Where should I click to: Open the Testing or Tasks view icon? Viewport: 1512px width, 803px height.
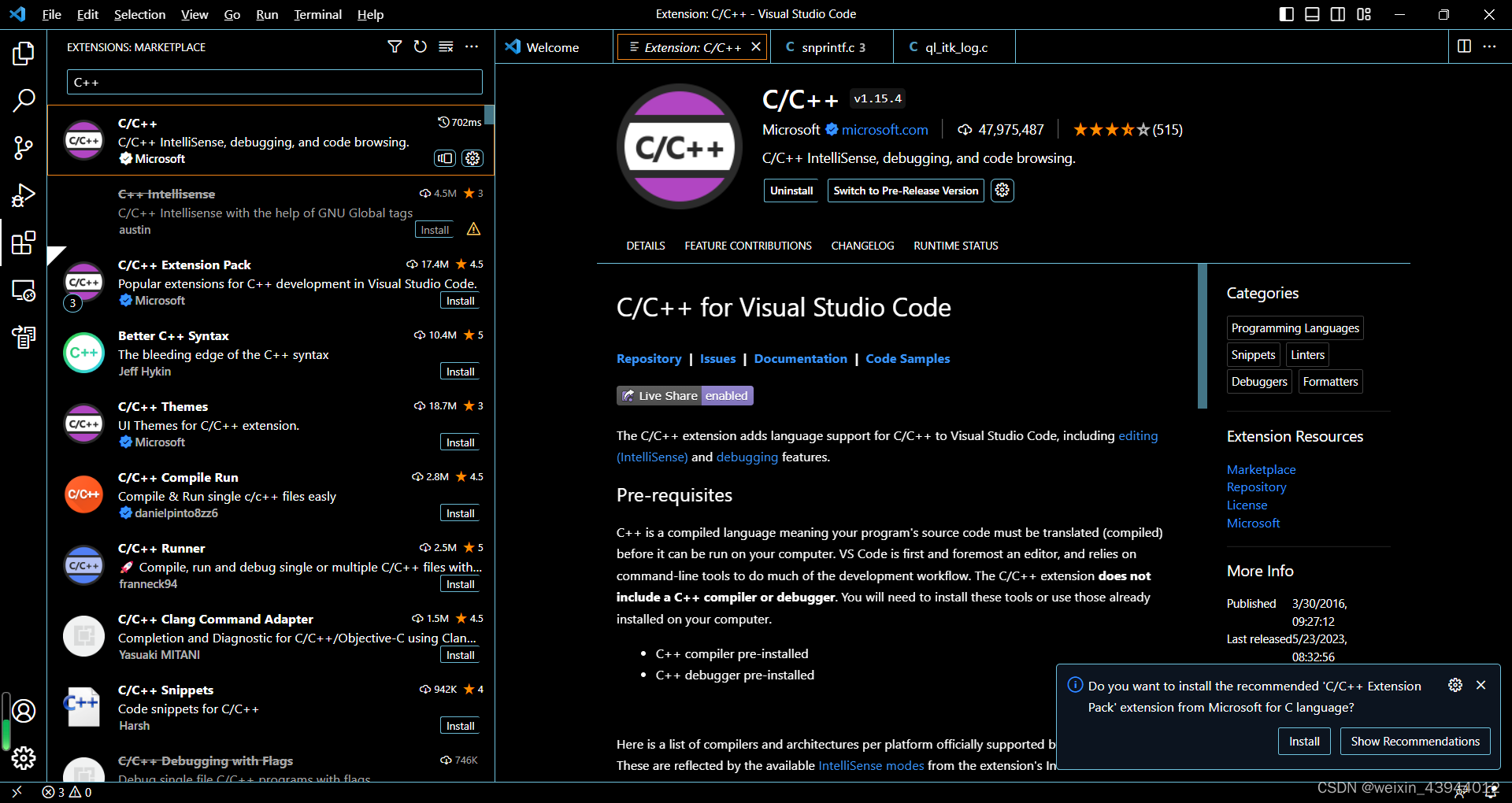(24, 337)
